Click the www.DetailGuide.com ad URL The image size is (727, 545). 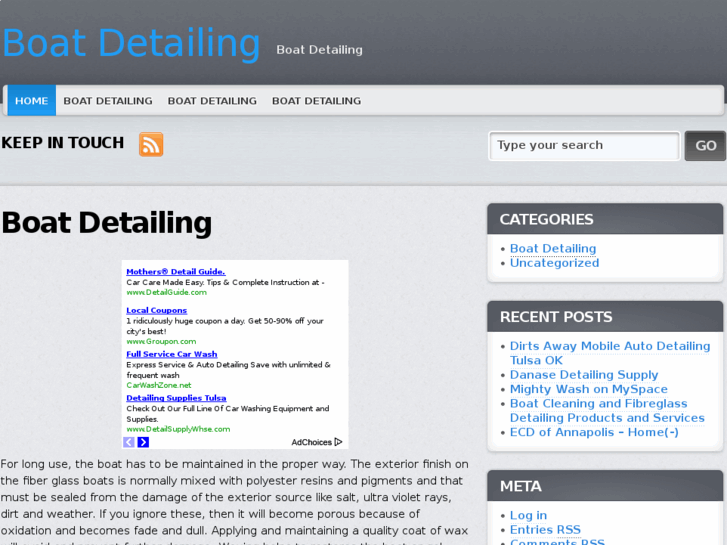[166, 292]
